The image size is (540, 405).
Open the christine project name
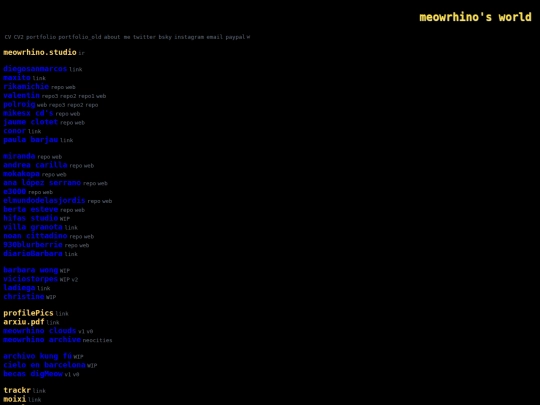(x=24, y=297)
